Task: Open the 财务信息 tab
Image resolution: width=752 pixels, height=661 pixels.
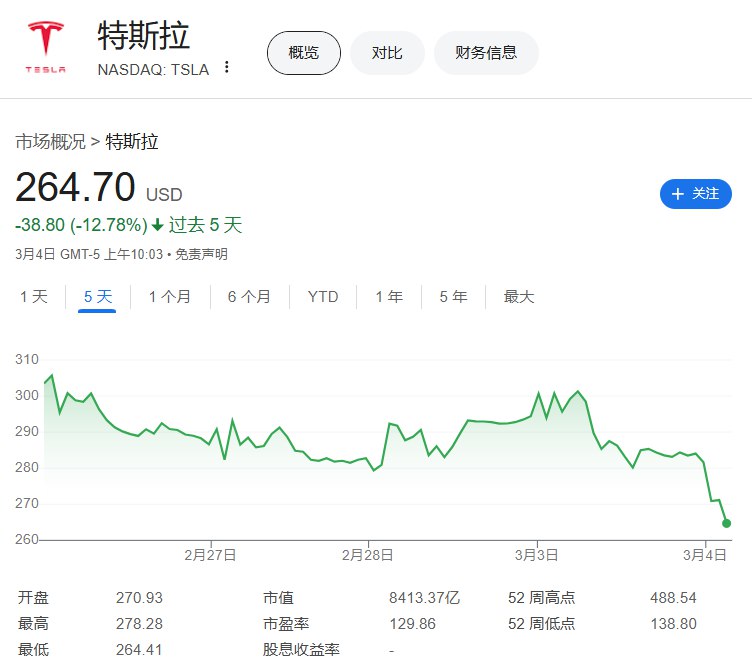Action: pyautogui.click(x=486, y=53)
